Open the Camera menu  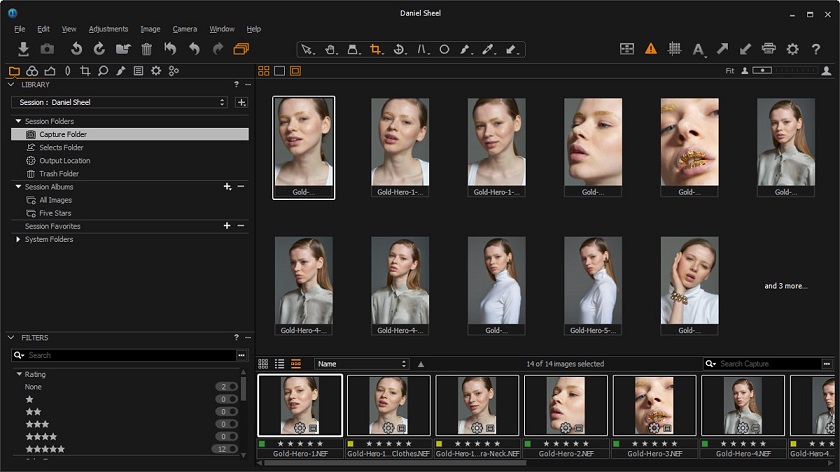tap(184, 29)
